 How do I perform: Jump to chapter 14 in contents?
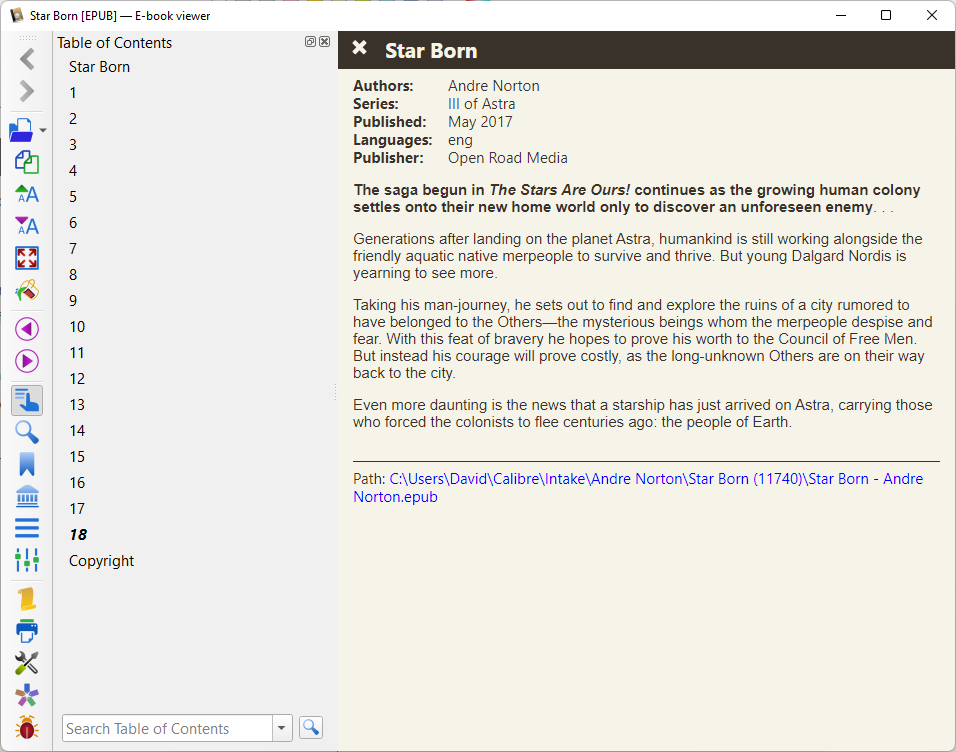coord(77,431)
